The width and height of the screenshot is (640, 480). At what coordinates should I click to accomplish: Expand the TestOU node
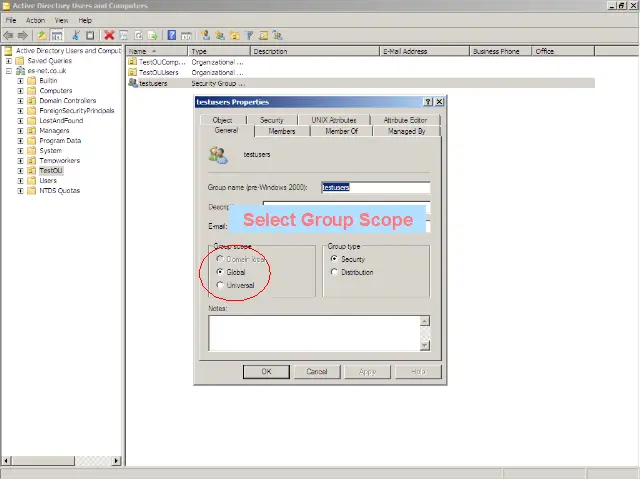click(x=20, y=171)
